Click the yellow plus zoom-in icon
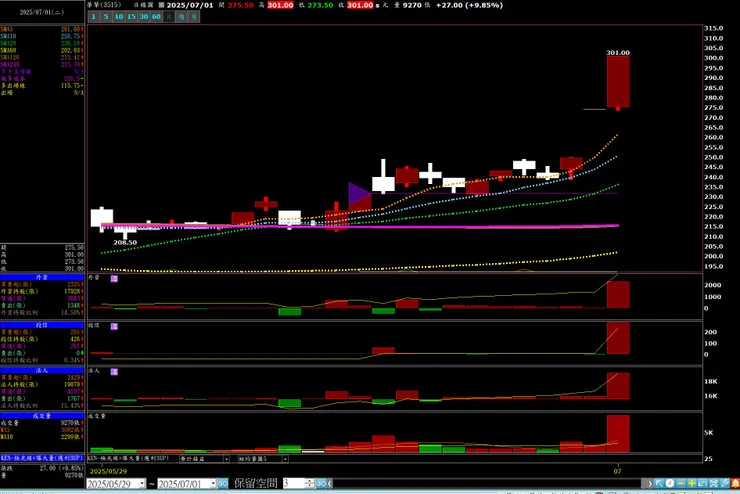 coord(691,484)
